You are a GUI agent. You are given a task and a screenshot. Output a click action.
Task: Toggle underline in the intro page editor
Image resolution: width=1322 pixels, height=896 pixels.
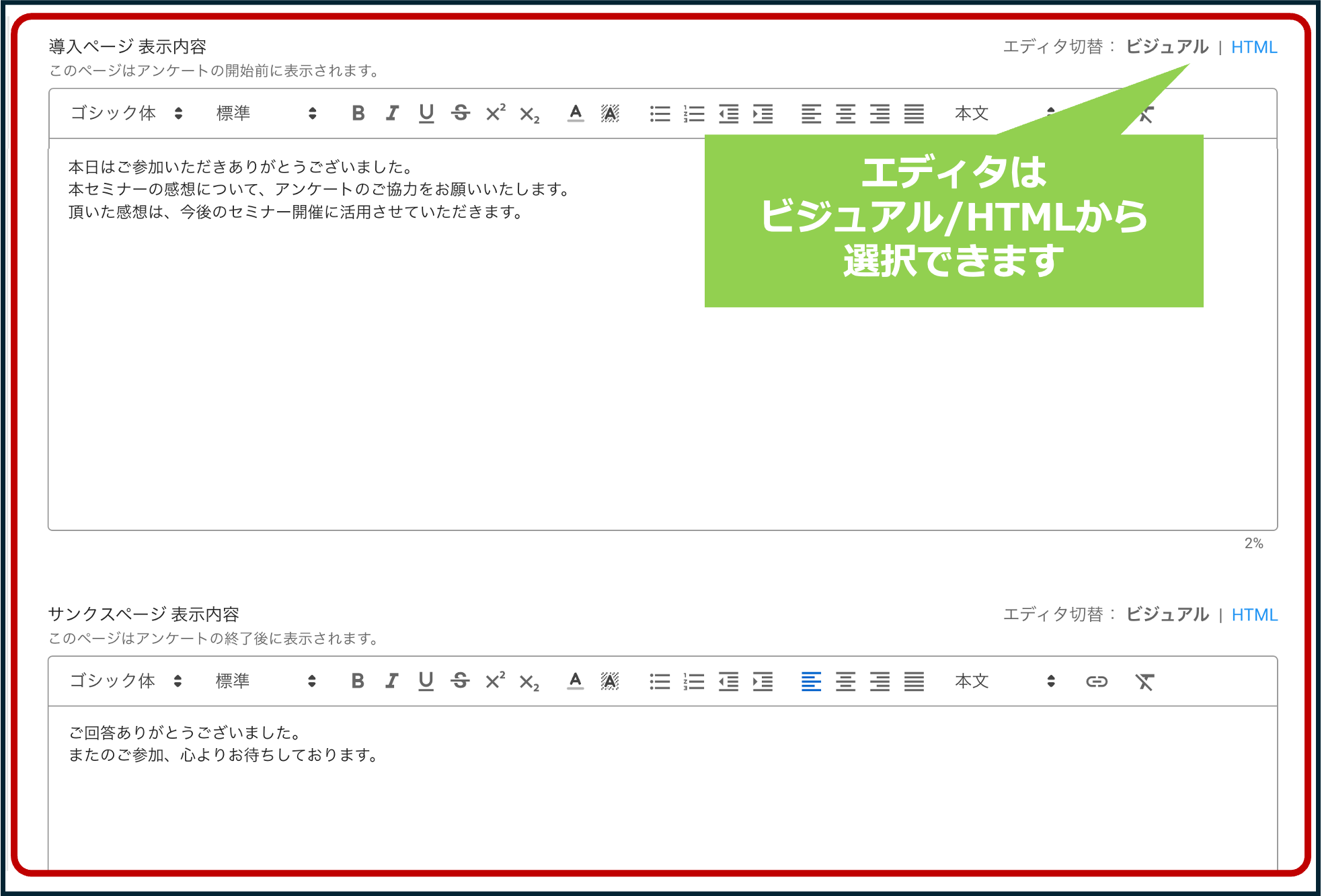tap(426, 113)
